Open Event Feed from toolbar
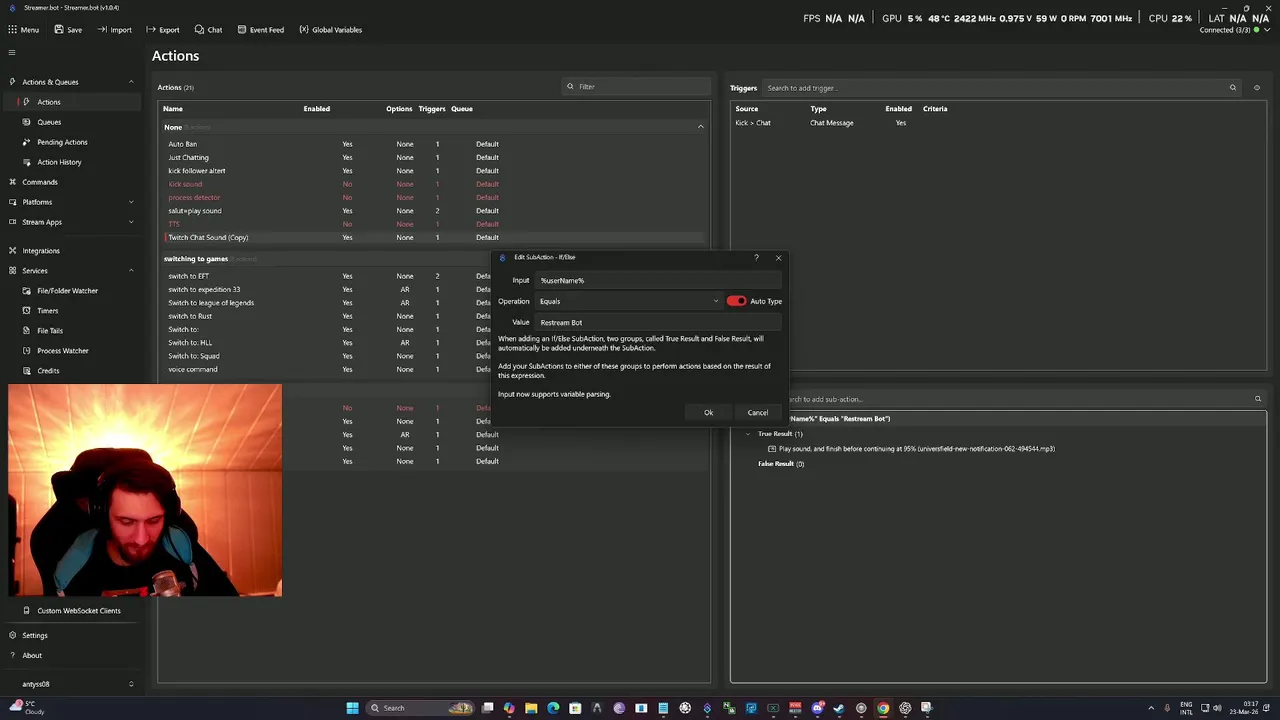This screenshot has width=1280, height=720. pyautogui.click(x=260, y=30)
